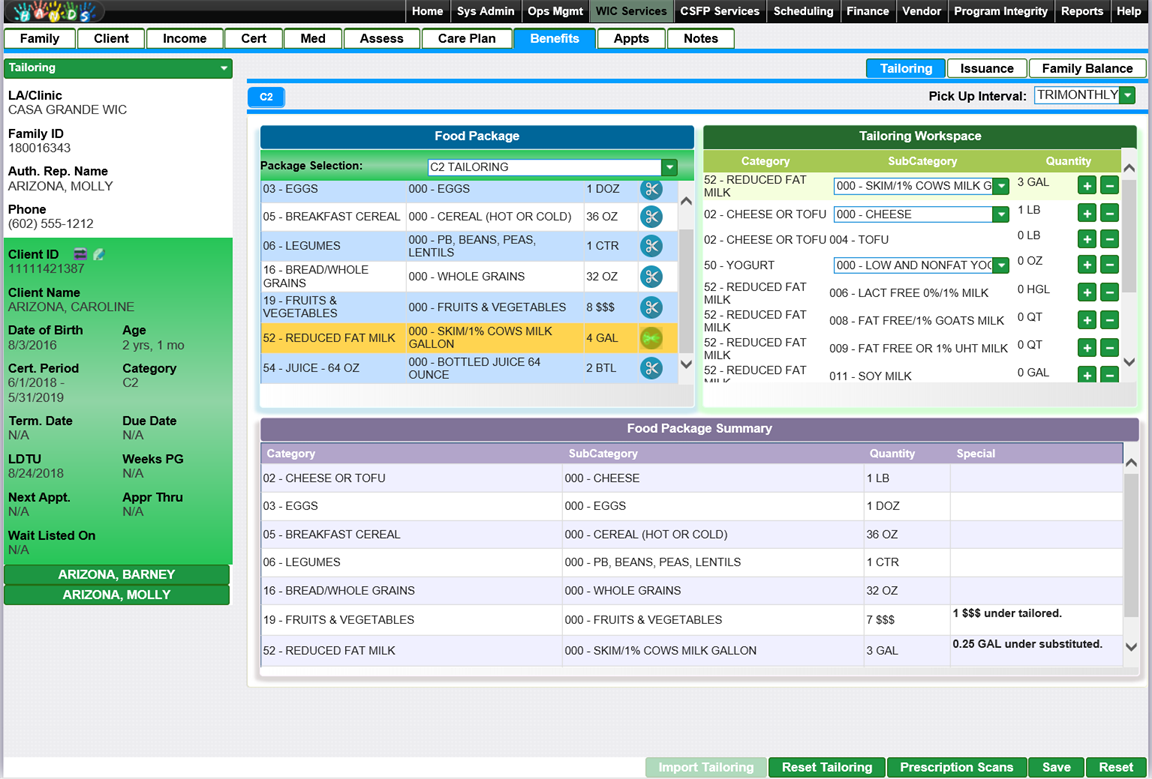Open the Cheese subcategory dropdown

tap(1000, 215)
